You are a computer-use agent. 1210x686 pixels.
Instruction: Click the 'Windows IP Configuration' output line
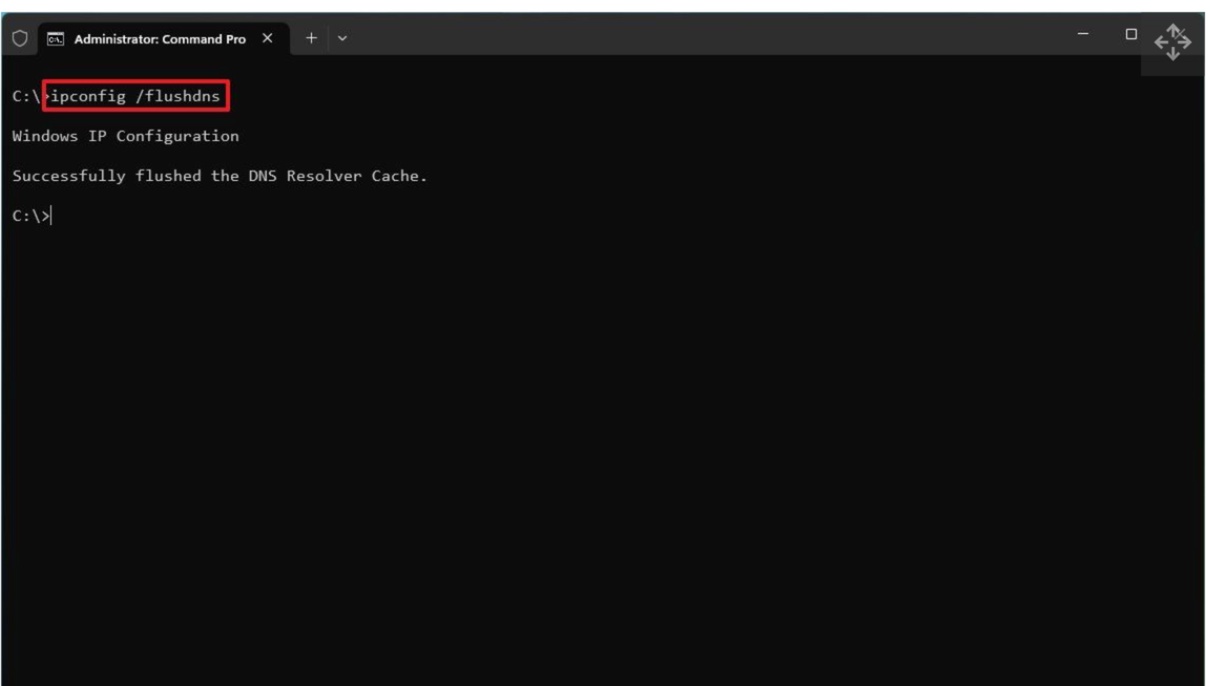coord(125,135)
